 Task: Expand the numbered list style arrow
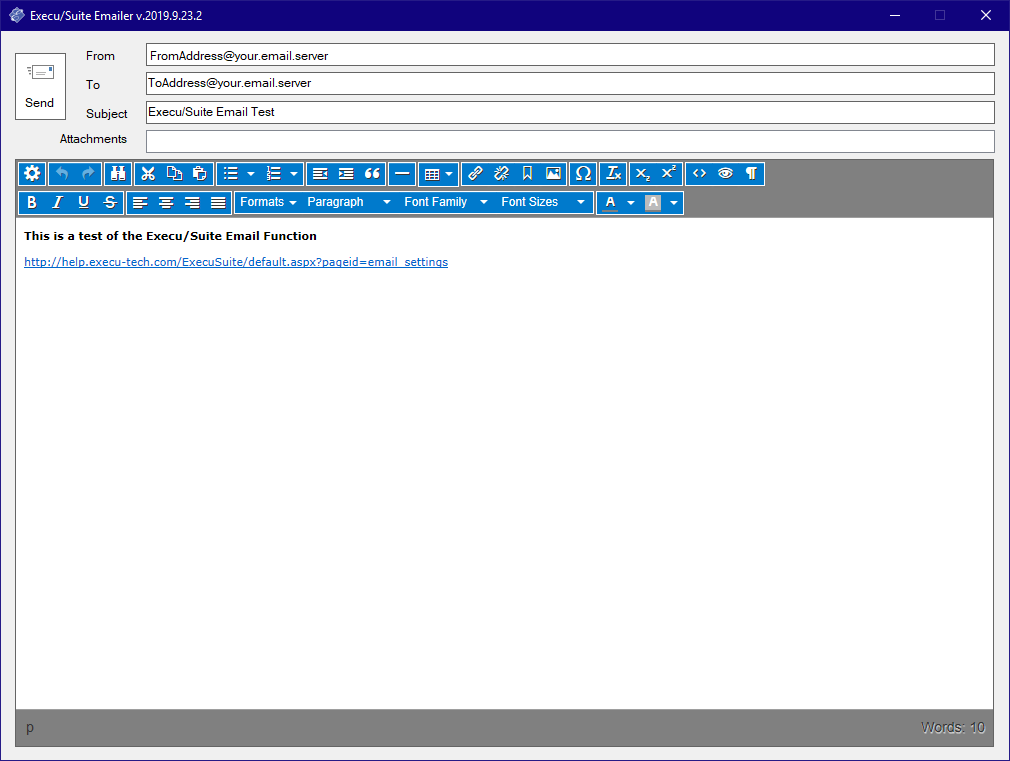click(294, 173)
